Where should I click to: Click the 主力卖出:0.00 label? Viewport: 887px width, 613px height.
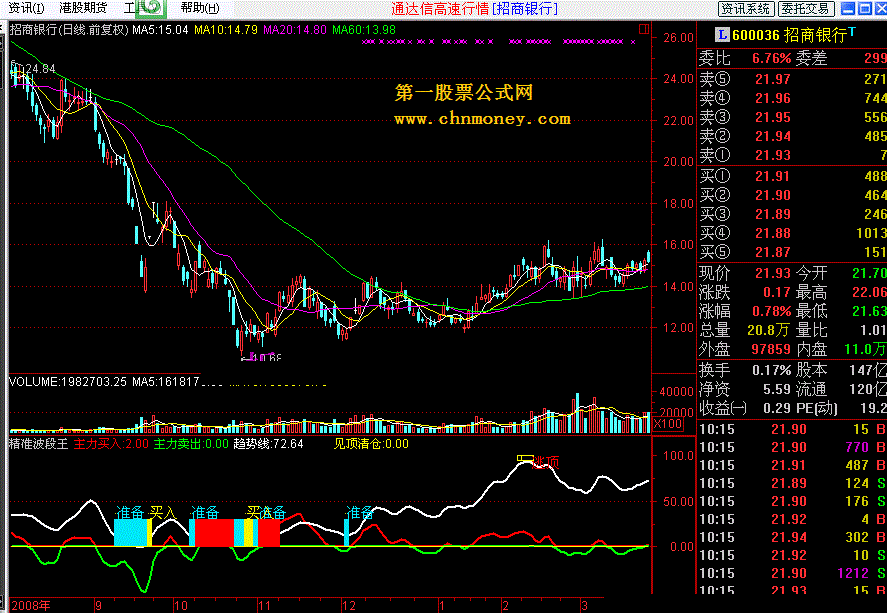(x=191, y=444)
